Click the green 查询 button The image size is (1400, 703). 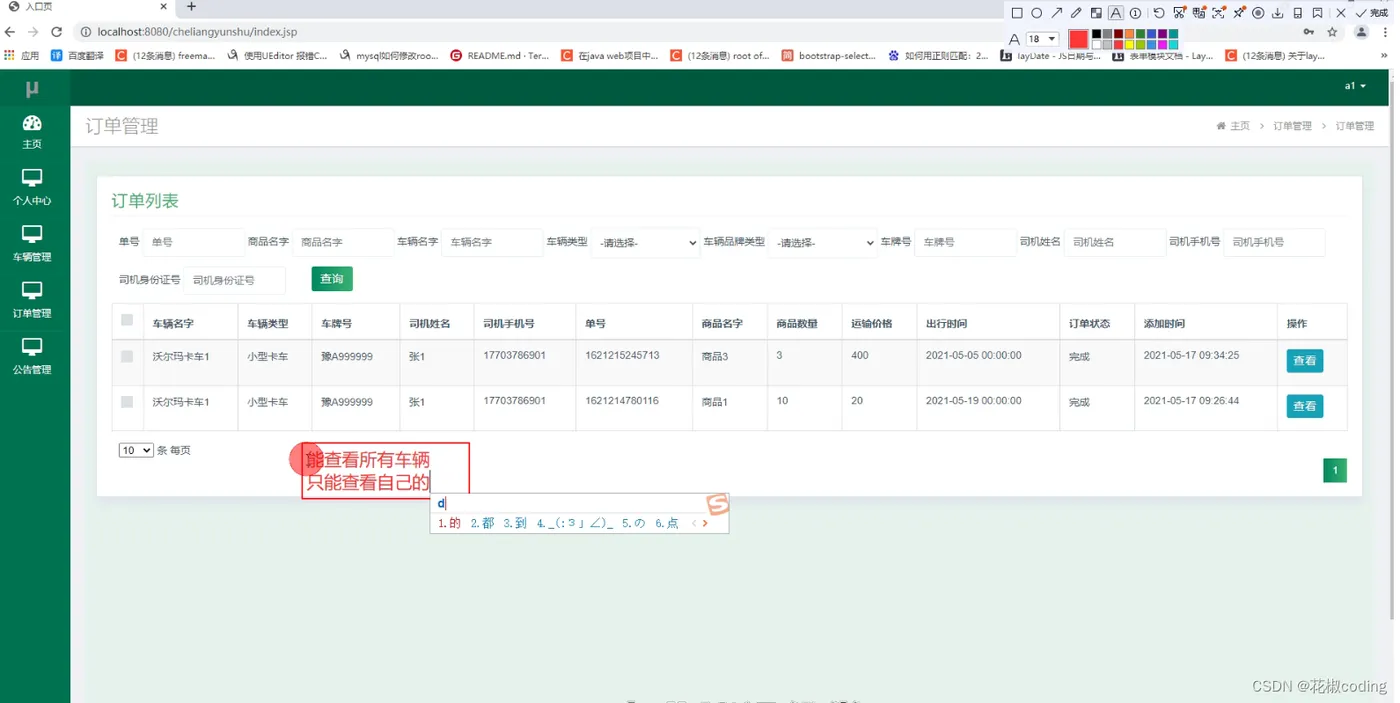pyautogui.click(x=332, y=279)
